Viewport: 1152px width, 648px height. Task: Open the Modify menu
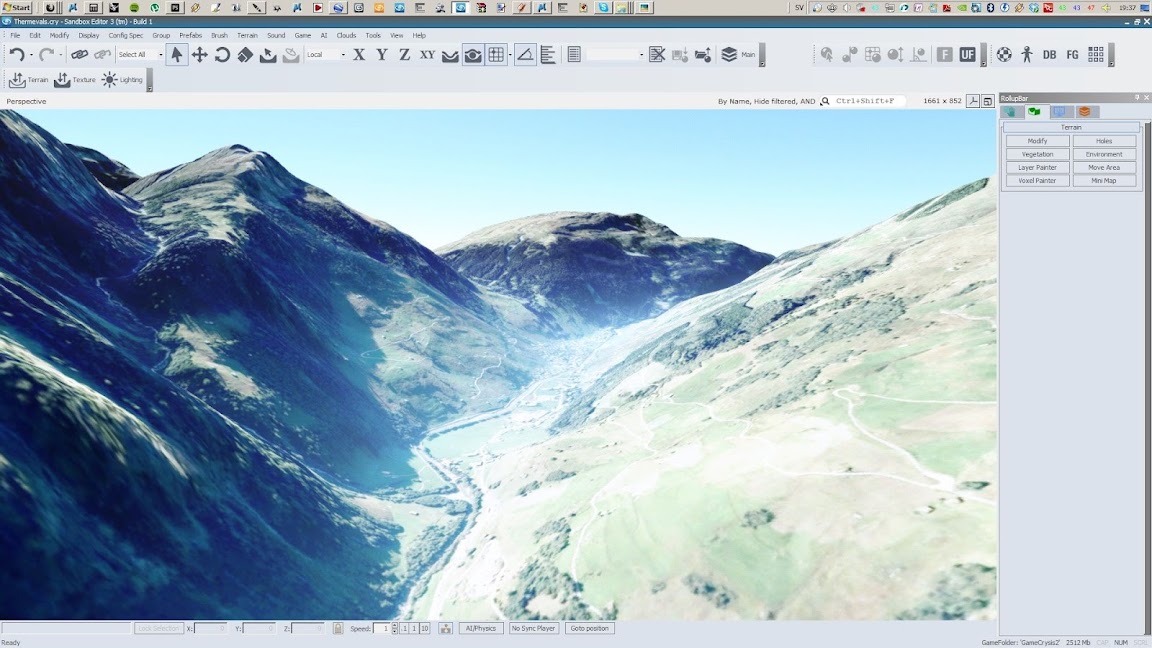pyautogui.click(x=60, y=35)
